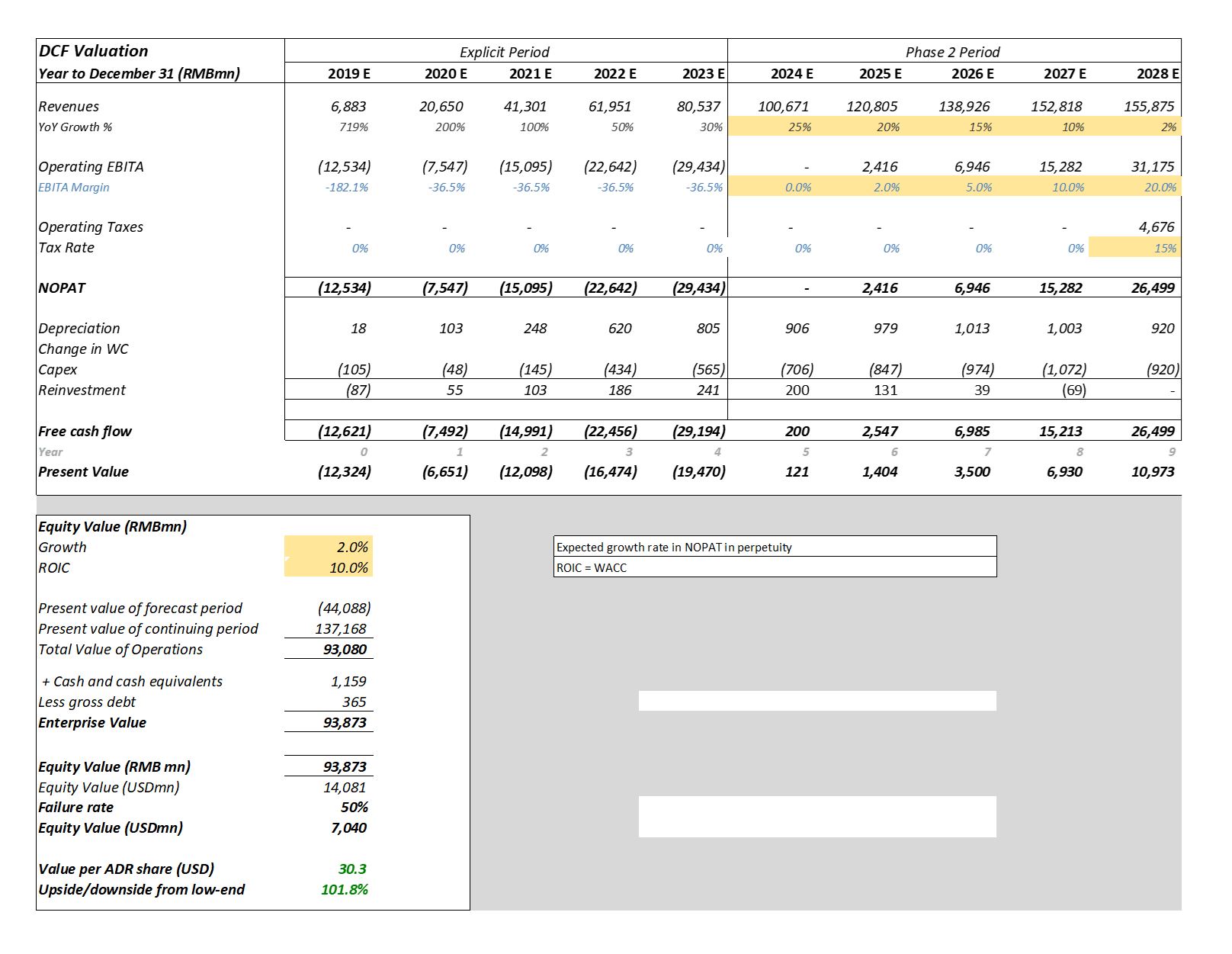Select the '2019 E' column header
This screenshot has height=954, width=1232.
[x=349, y=73]
